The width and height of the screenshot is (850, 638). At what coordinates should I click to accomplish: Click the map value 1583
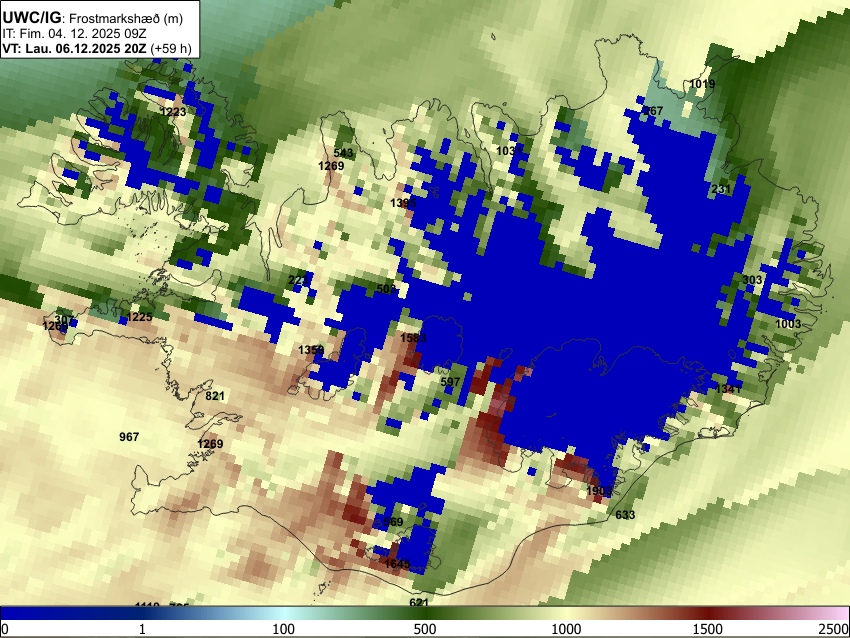(413, 338)
